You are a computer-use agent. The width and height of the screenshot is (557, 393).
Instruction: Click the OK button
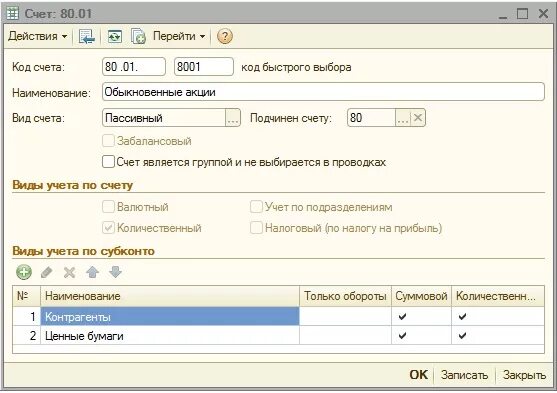[x=418, y=375]
